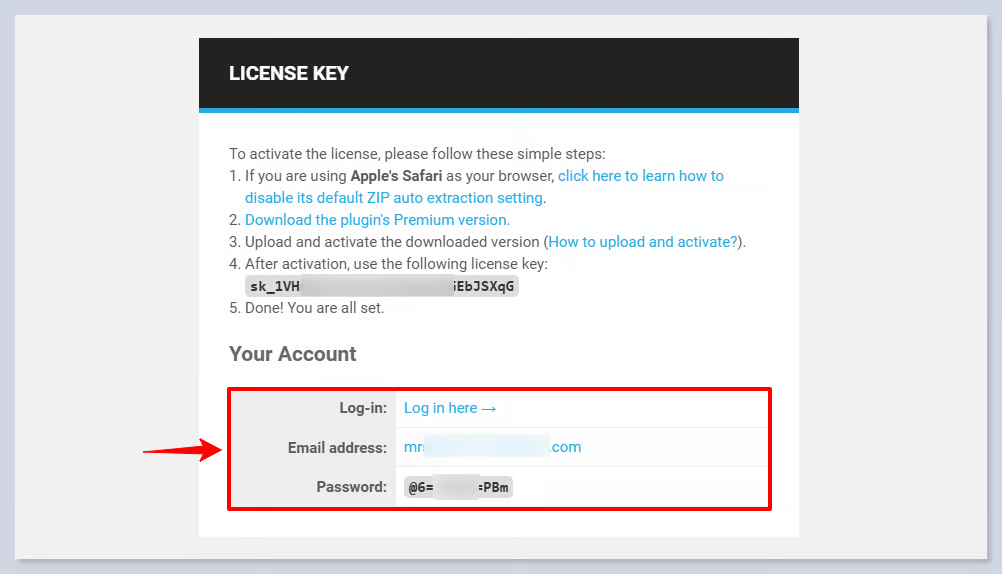This screenshot has height=574, width=1002.
Task: Click the bold 'Apple's Safari' text
Action: click(396, 176)
